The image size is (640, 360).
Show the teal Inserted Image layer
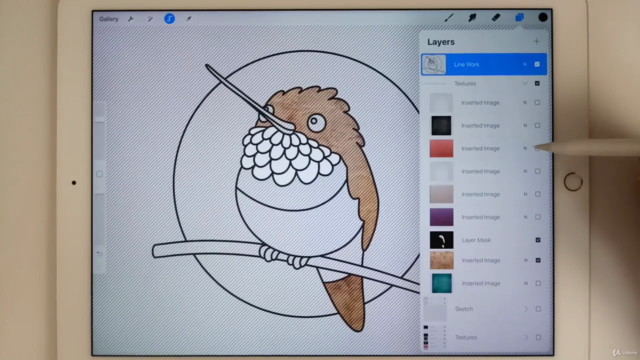click(x=538, y=283)
